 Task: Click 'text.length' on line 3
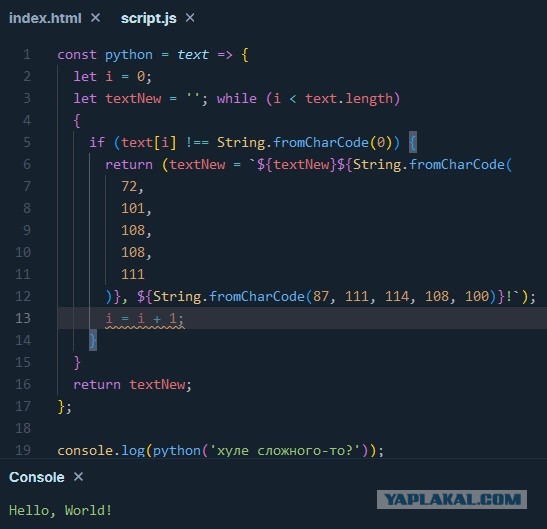349,99
